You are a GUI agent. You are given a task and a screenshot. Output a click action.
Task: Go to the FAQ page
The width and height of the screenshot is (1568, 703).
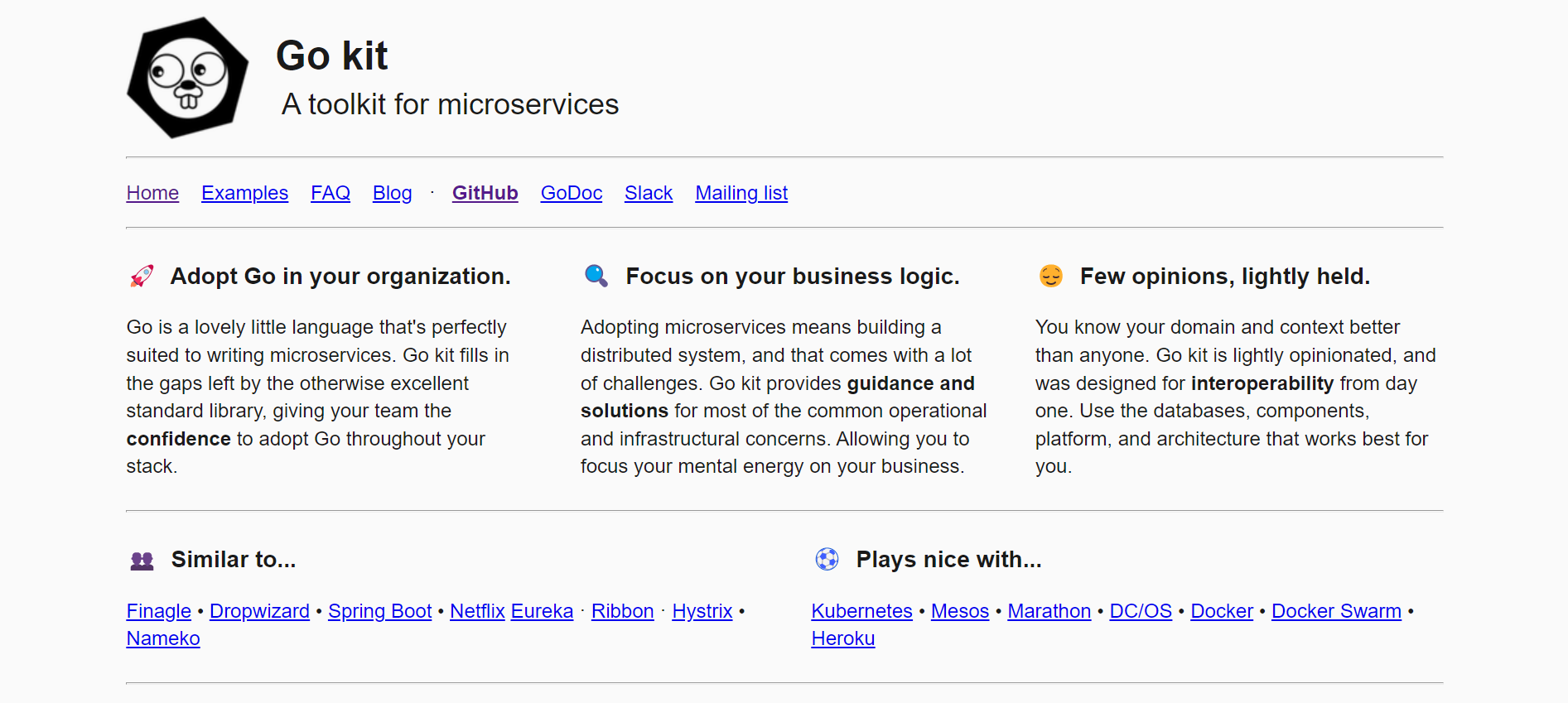(x=330, y=193)
